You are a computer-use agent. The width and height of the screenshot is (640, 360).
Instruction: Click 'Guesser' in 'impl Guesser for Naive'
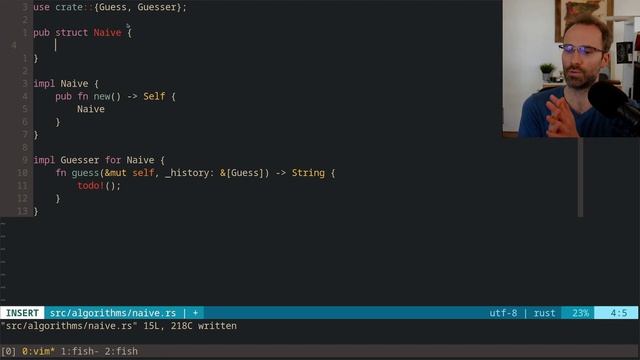click(80, 160)
